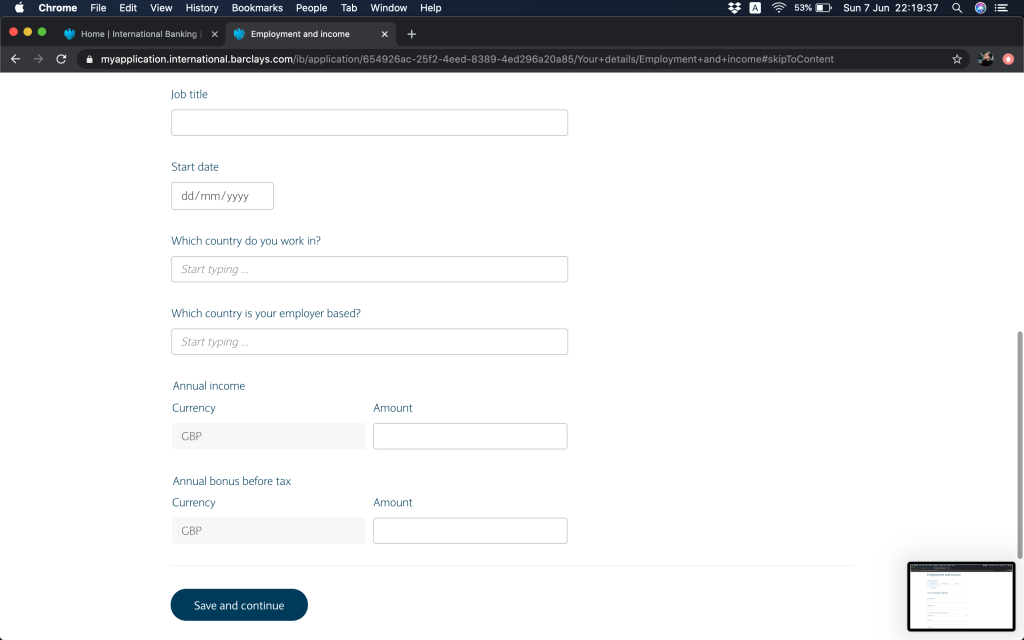Image resolution: width=1024 pixels, height=640 pixels.
Task: Open the Start date picker field
Action: (222, 196)
